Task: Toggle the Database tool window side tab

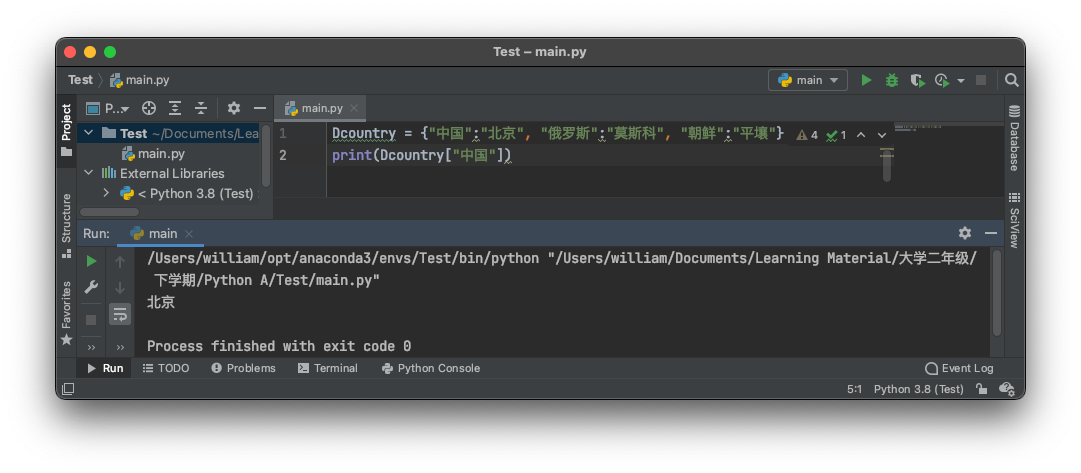Action: (x=1013, y=138)
